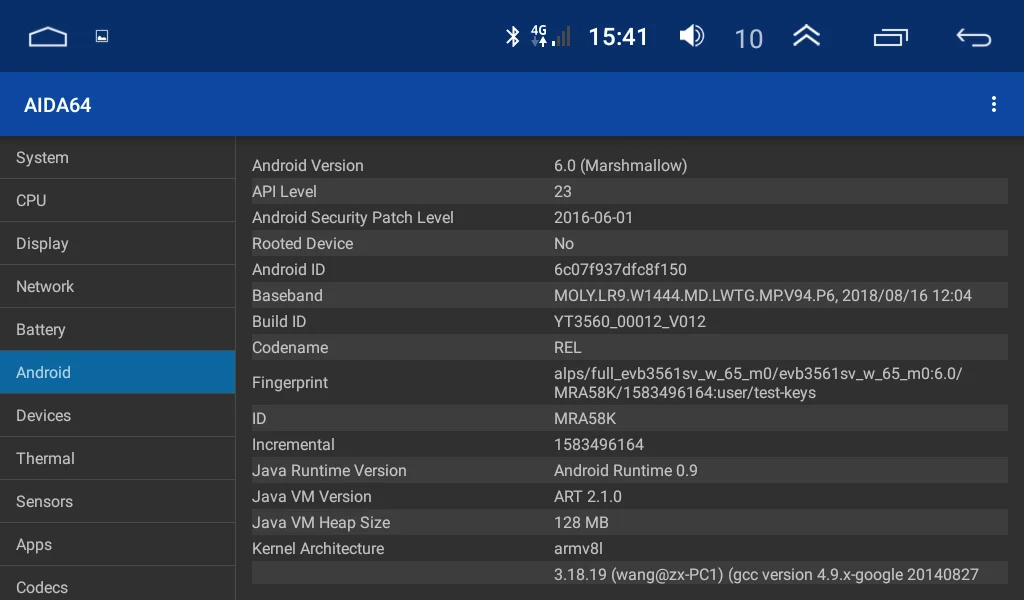Select the Android Version label

click(x=308, y=166)
